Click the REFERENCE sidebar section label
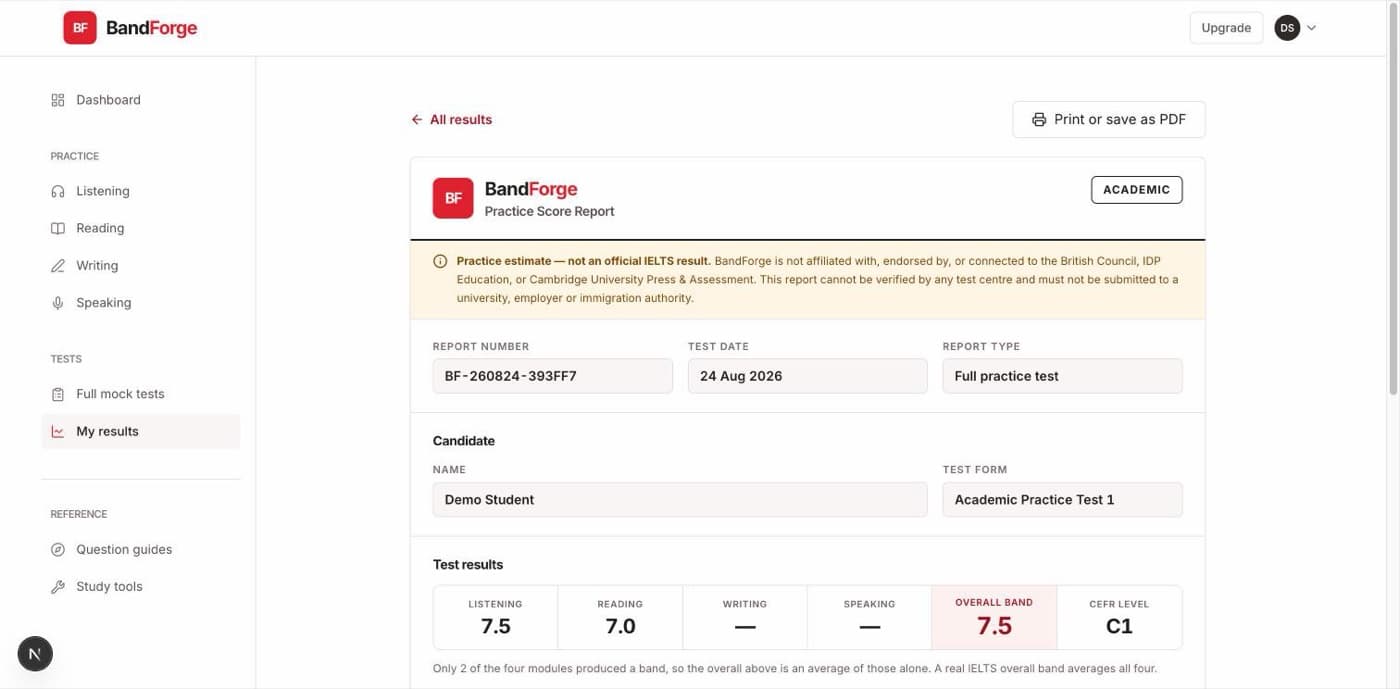 (x=79, y=514)
